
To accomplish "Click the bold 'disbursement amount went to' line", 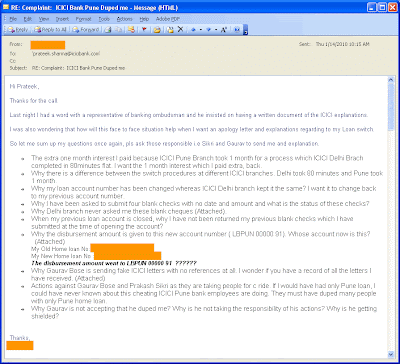I will point(114,263).
